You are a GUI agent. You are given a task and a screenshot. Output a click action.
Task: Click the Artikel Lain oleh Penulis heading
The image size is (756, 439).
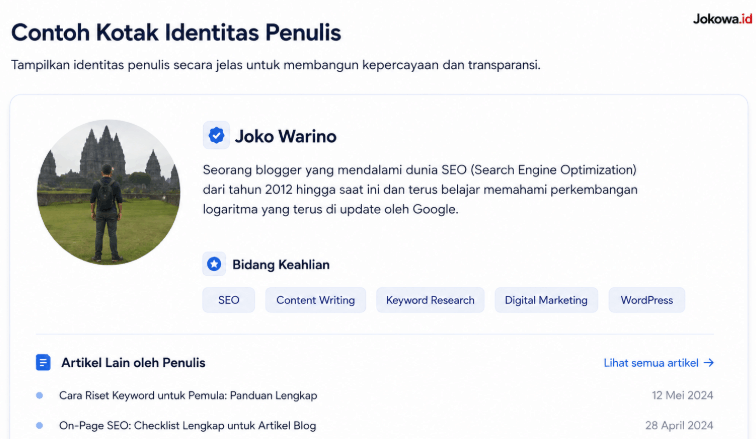[133, 362]
